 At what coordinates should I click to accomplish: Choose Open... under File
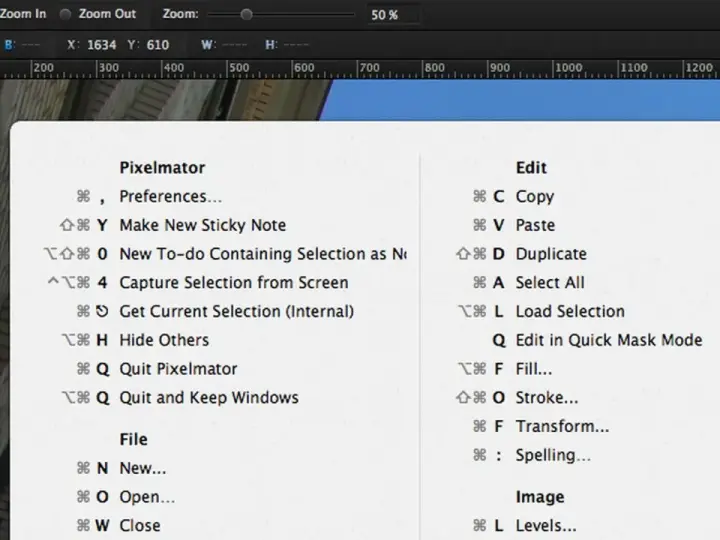(147, 497)
